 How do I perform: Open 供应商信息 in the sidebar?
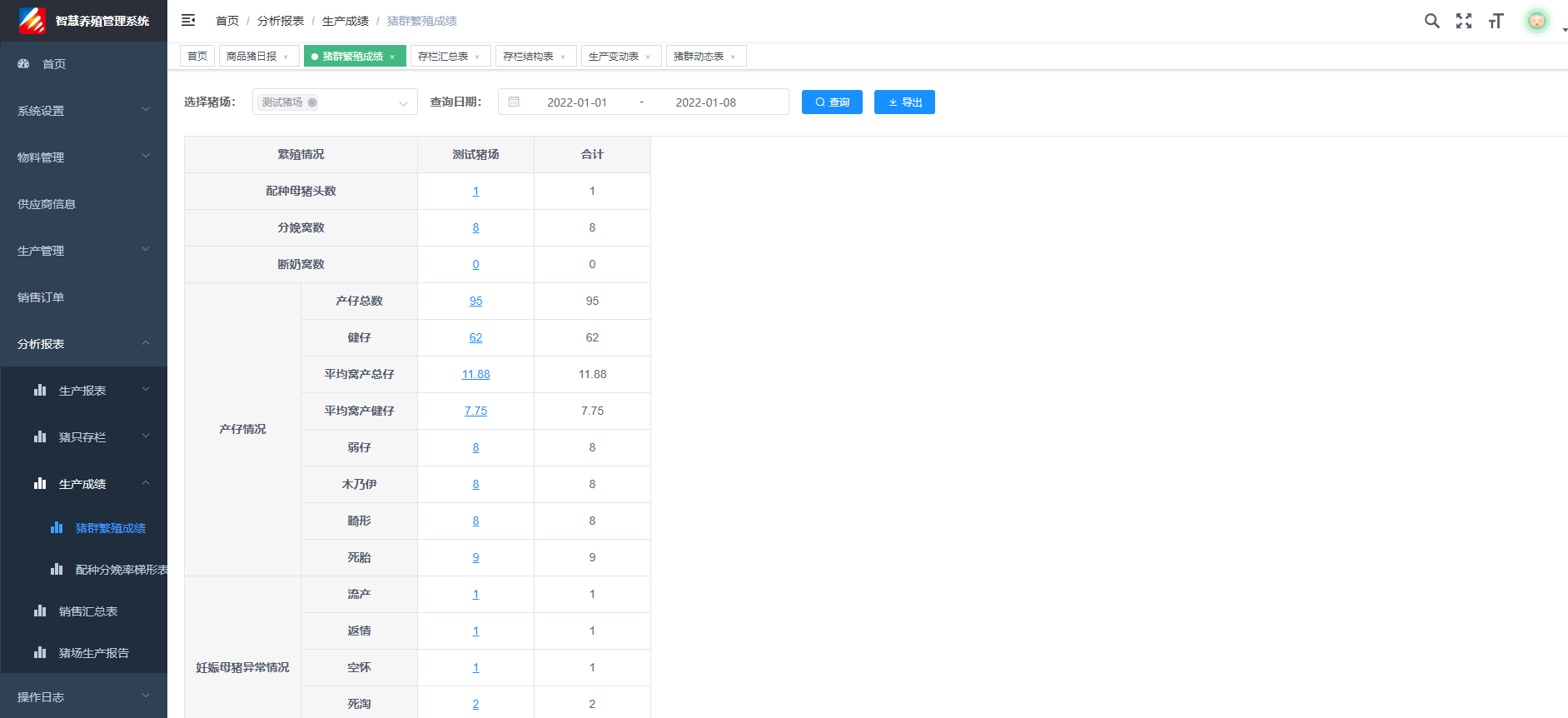(83, 203)
